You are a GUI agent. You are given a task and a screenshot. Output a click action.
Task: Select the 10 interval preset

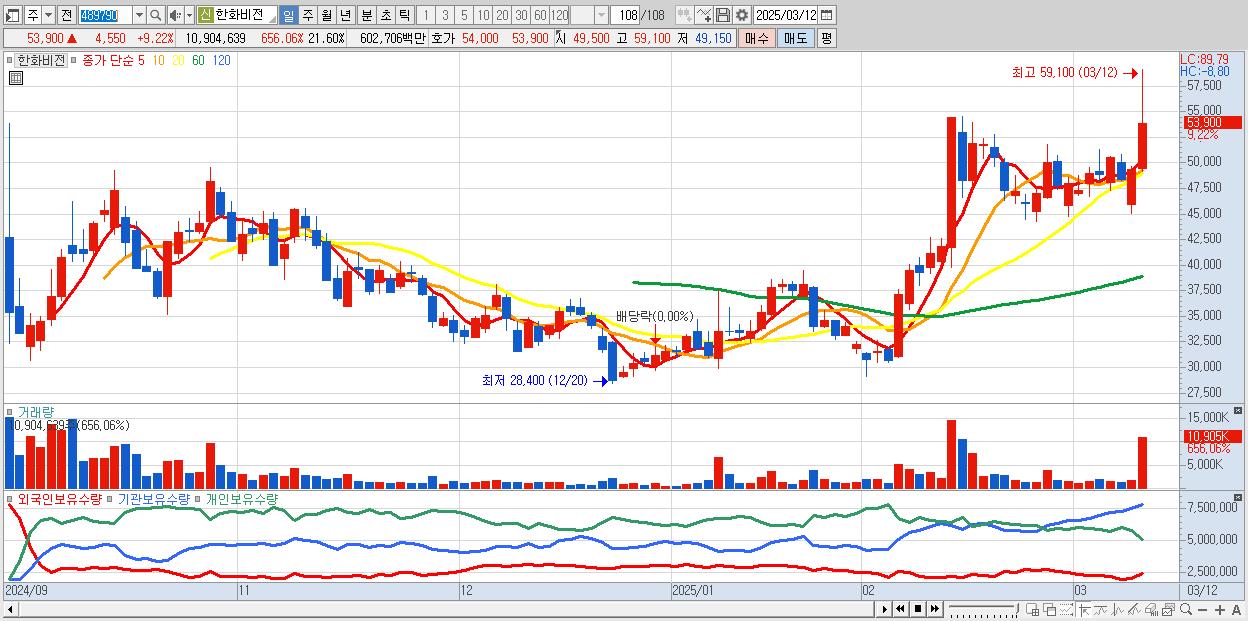(483, 15)
